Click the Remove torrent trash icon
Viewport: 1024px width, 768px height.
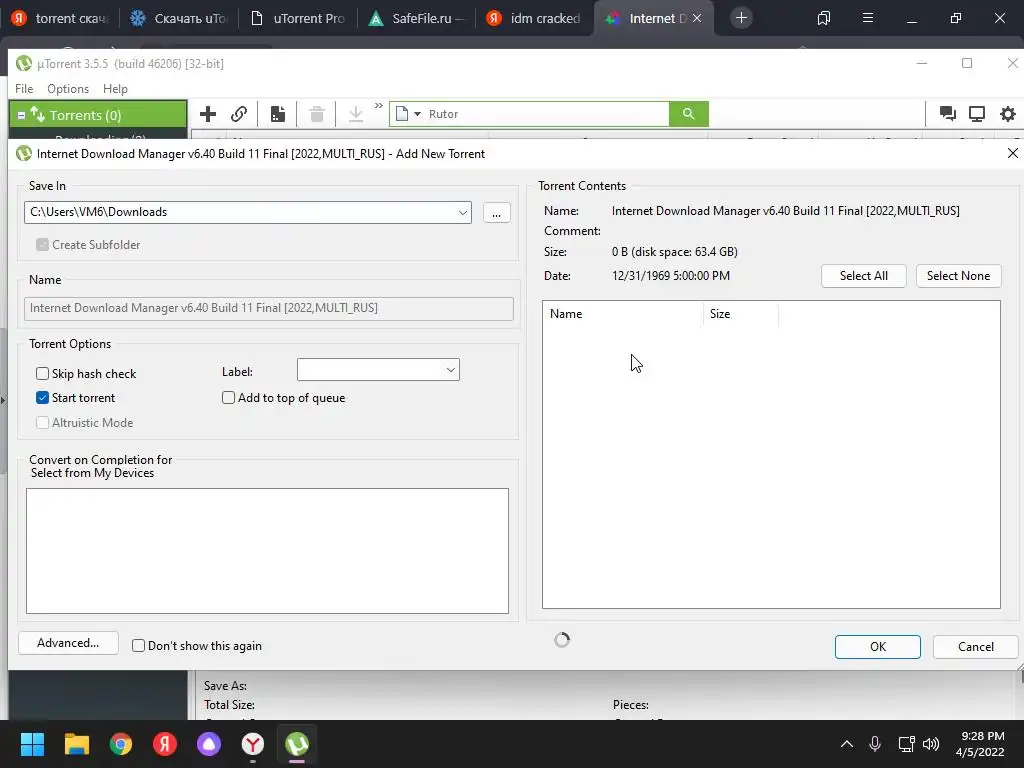point(317,114)
